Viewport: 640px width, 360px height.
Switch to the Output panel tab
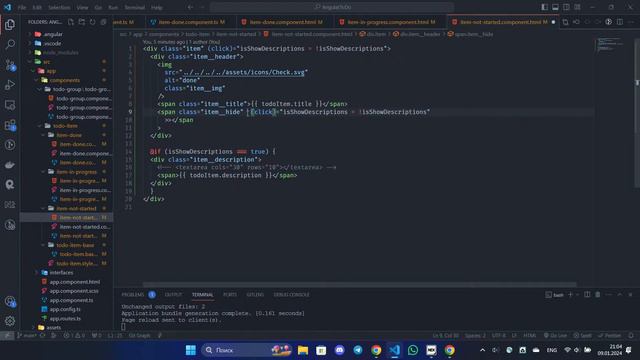(173, 294)
